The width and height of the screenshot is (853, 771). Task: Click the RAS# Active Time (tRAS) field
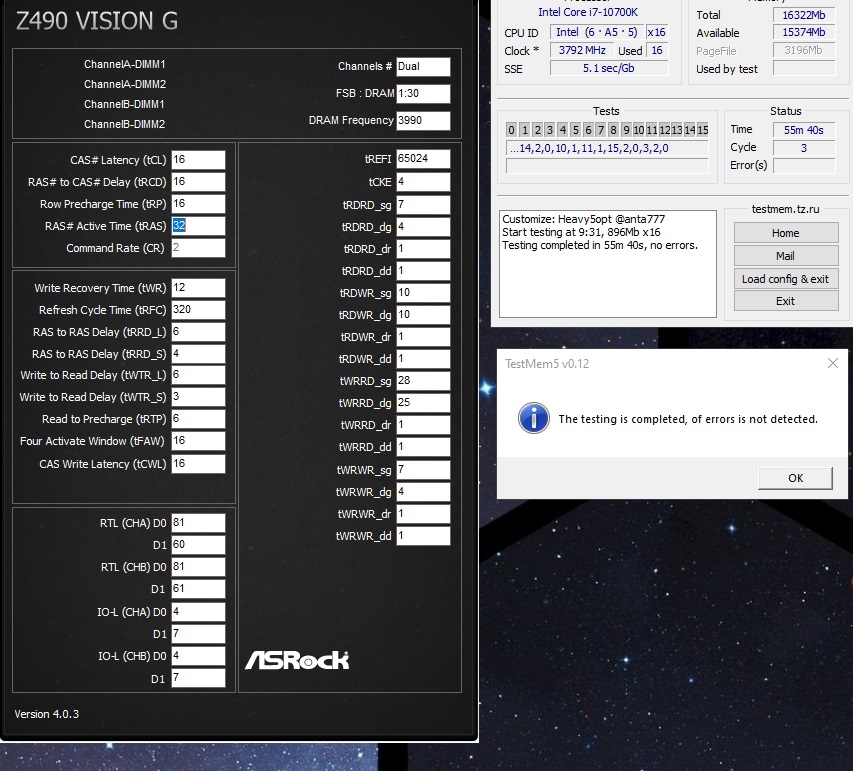coord(198,226)
